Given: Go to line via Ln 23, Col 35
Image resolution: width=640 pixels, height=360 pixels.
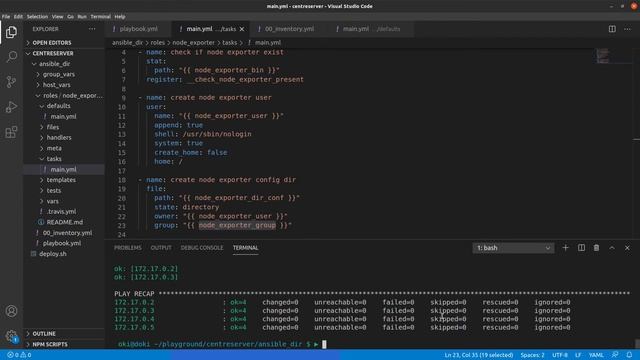Looking at the screenshot, I should pos(479,355).
